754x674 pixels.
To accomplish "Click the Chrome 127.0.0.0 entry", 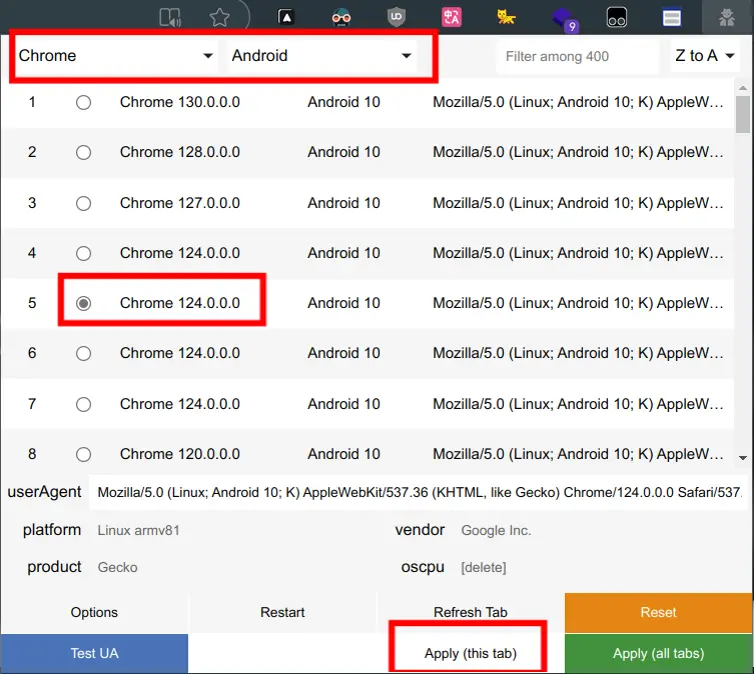I will coord(180,203).
